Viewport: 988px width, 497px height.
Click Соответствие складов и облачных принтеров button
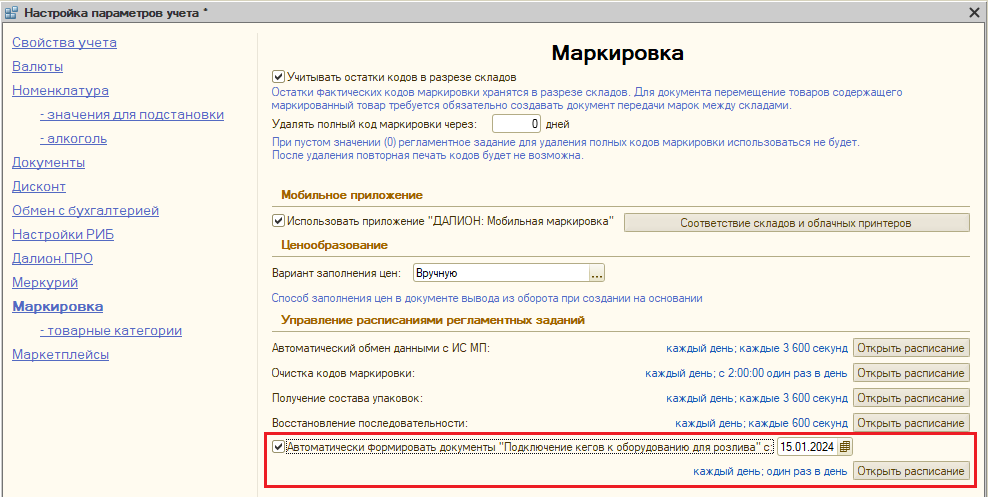[x=796, y=222]
